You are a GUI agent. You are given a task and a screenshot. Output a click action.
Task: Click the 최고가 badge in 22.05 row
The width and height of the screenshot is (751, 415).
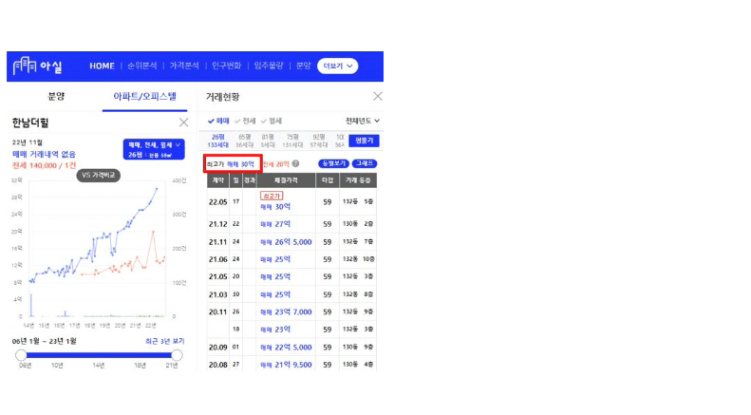271,196
